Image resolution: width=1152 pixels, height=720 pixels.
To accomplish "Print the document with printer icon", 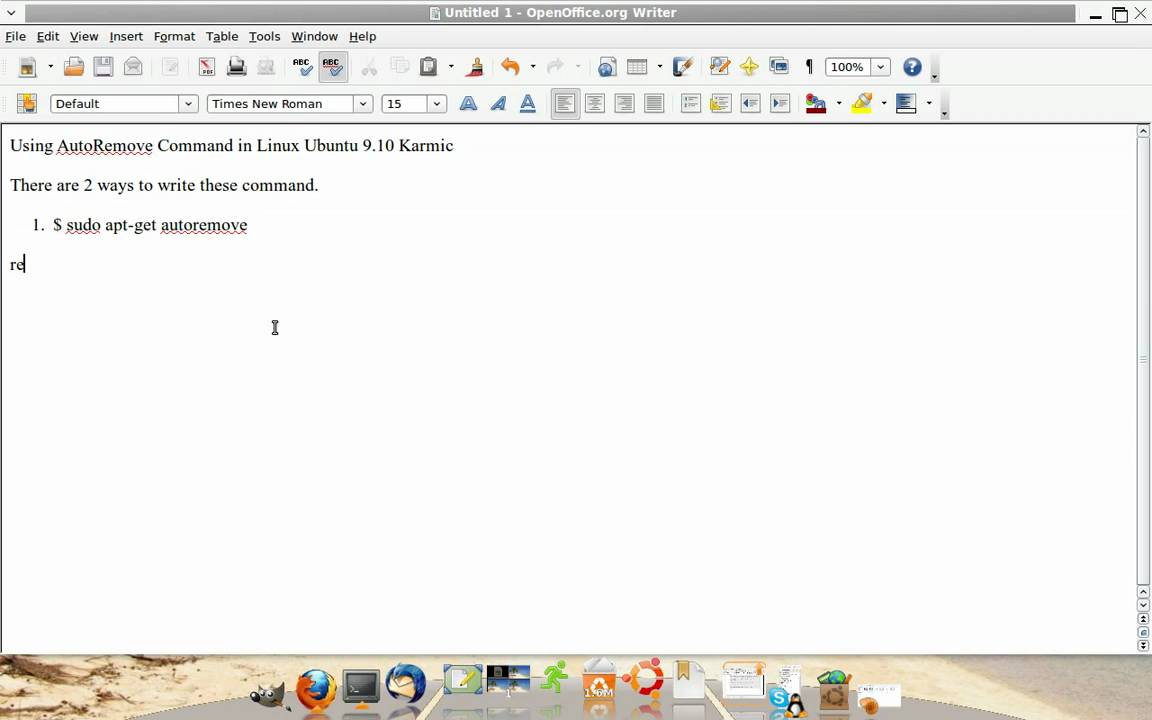I will 236,67.
